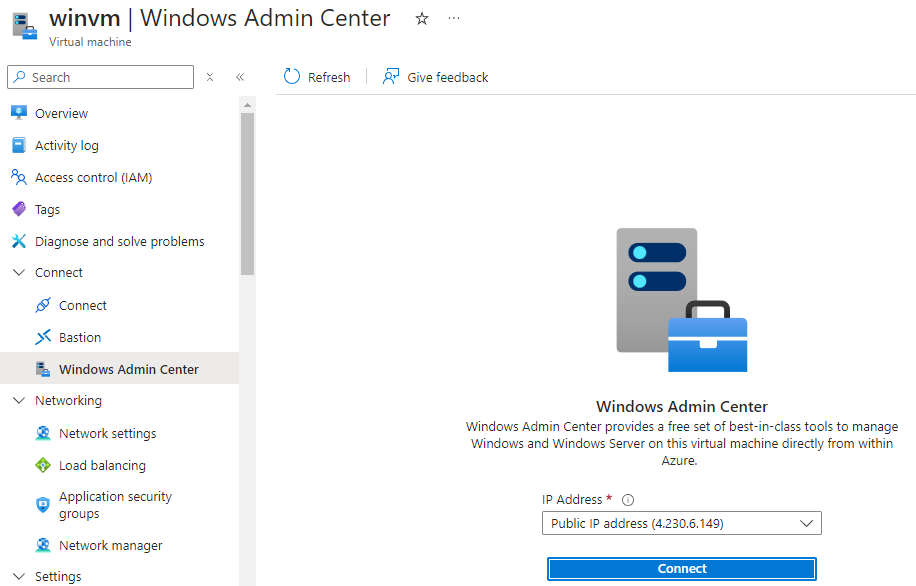Click the Refresh toolbar button label
This screenshot has height=586, width=916.
coord(329,77)
